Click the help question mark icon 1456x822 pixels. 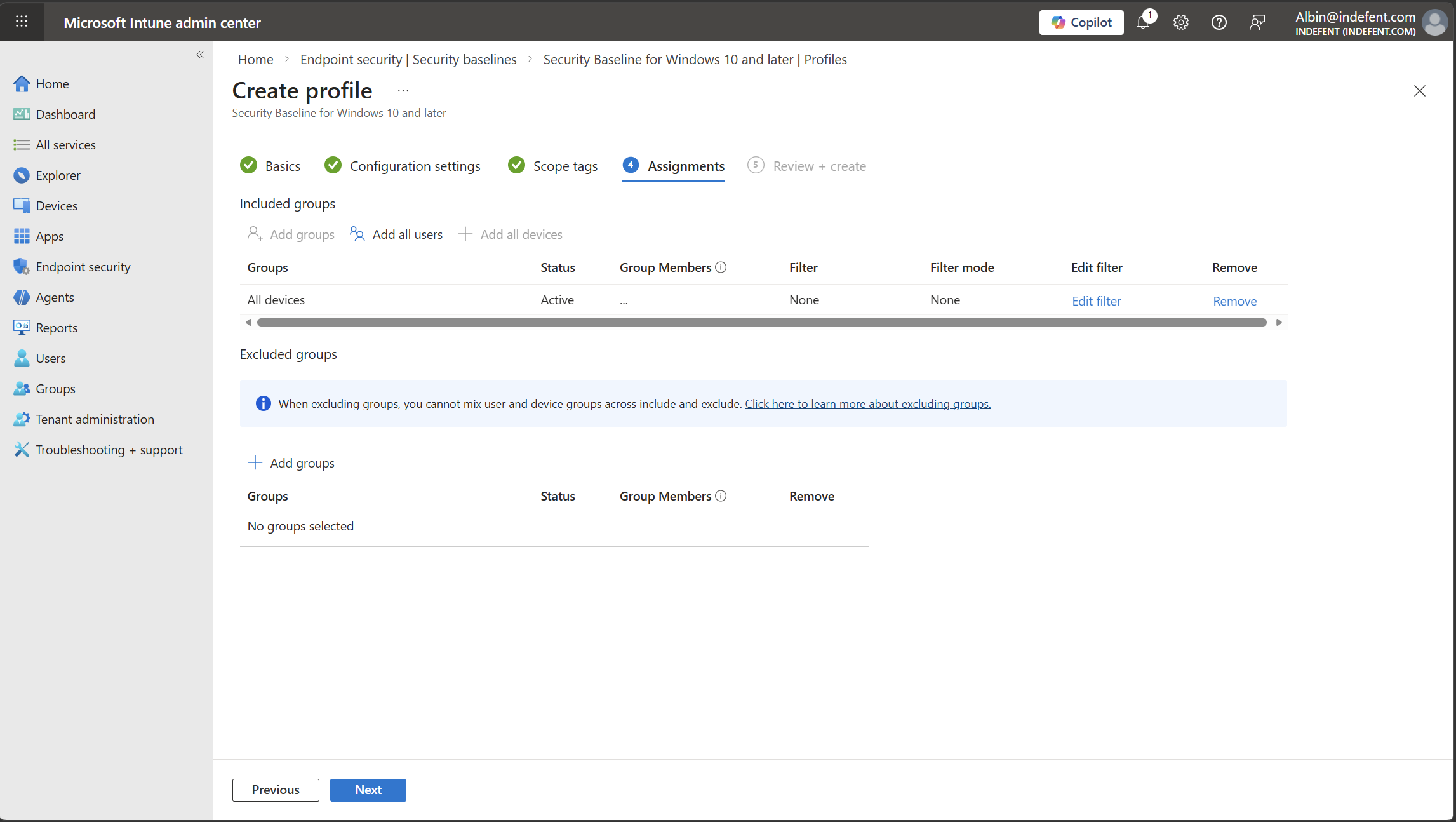pos(1219,22)
